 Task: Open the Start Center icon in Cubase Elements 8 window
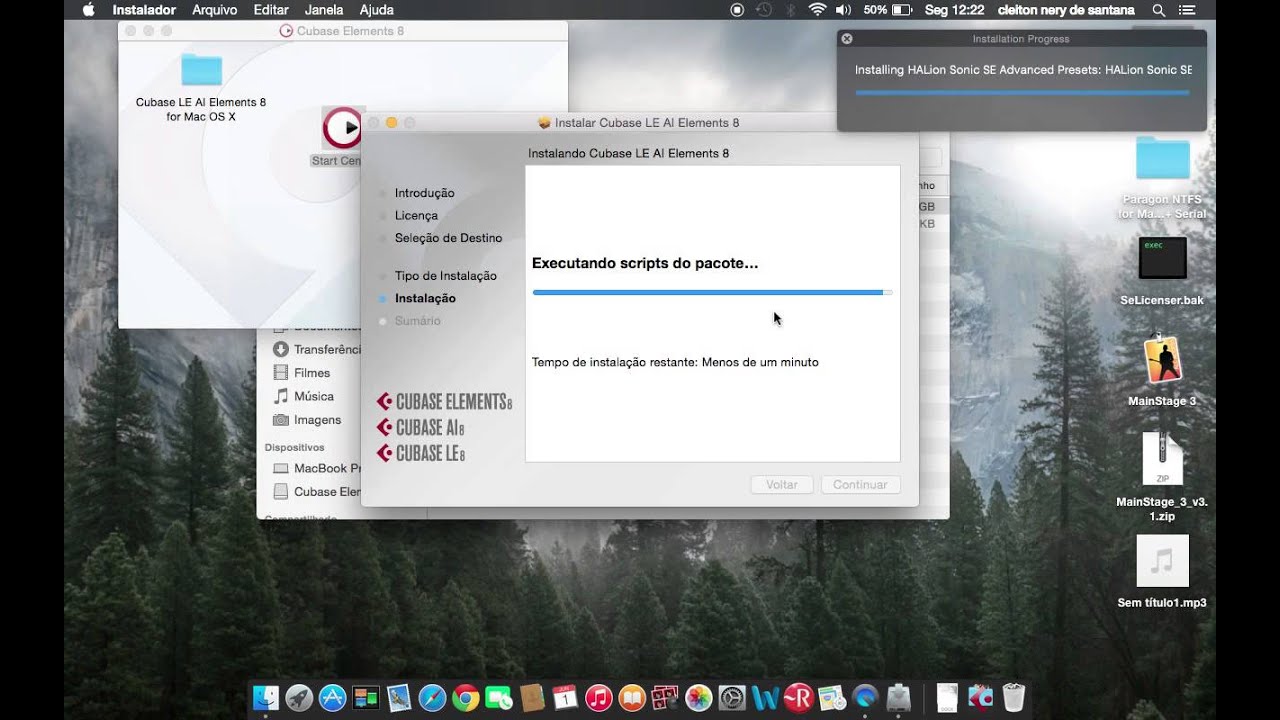(x=342, y=128)
